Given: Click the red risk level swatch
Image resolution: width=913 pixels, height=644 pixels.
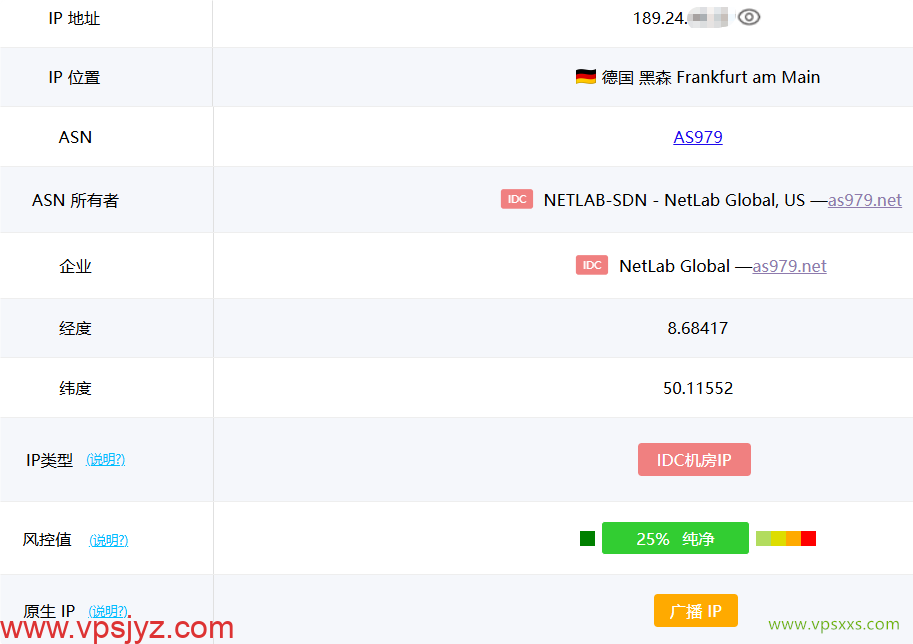Looking at the screenshot, I should click(808, 539).
